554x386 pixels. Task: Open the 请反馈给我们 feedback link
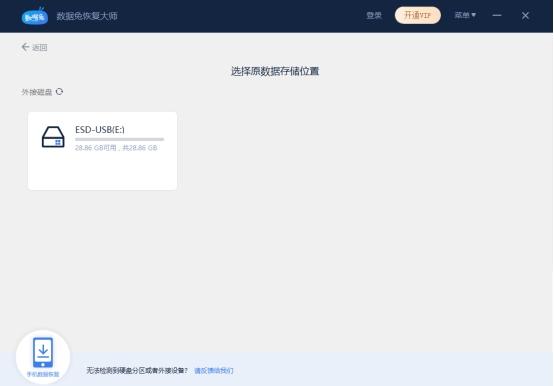(214, 370)
